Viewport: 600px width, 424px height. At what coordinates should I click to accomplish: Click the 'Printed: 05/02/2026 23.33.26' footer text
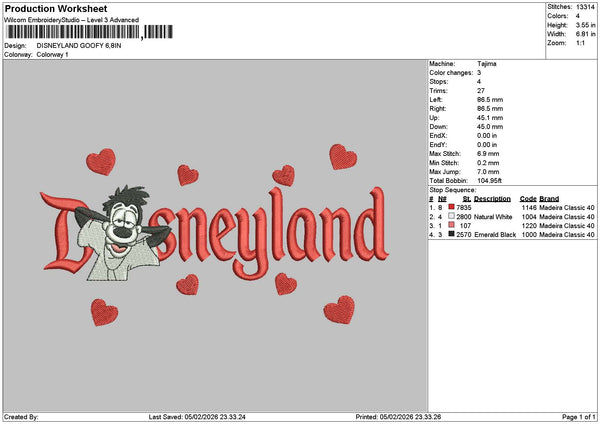tap(398, 417)
